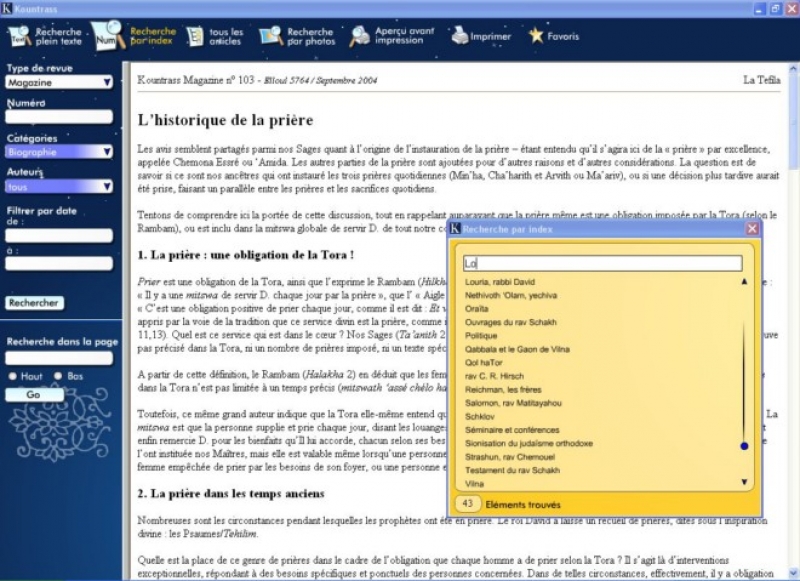The width and height of the screenshot is (800, 581).
Task: Select 'Louria, rabbi David' in index list
Action: coord(499,282)
